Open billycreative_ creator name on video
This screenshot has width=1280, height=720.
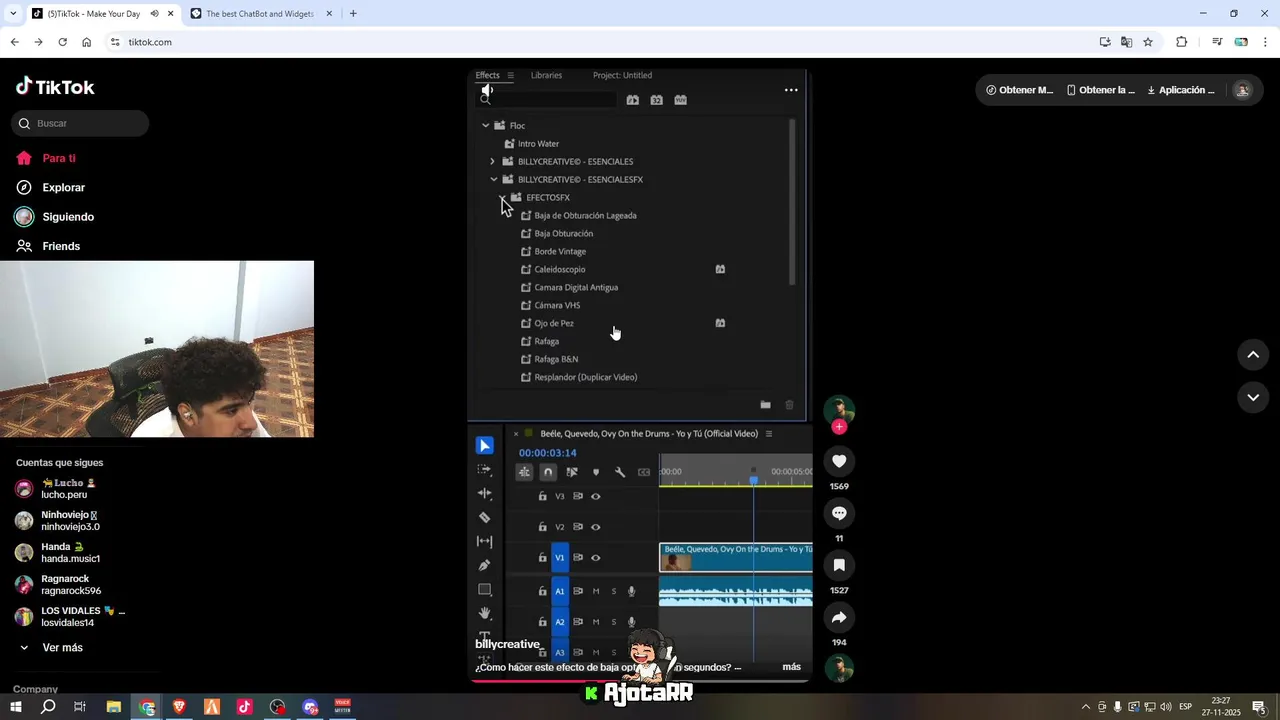508,644
